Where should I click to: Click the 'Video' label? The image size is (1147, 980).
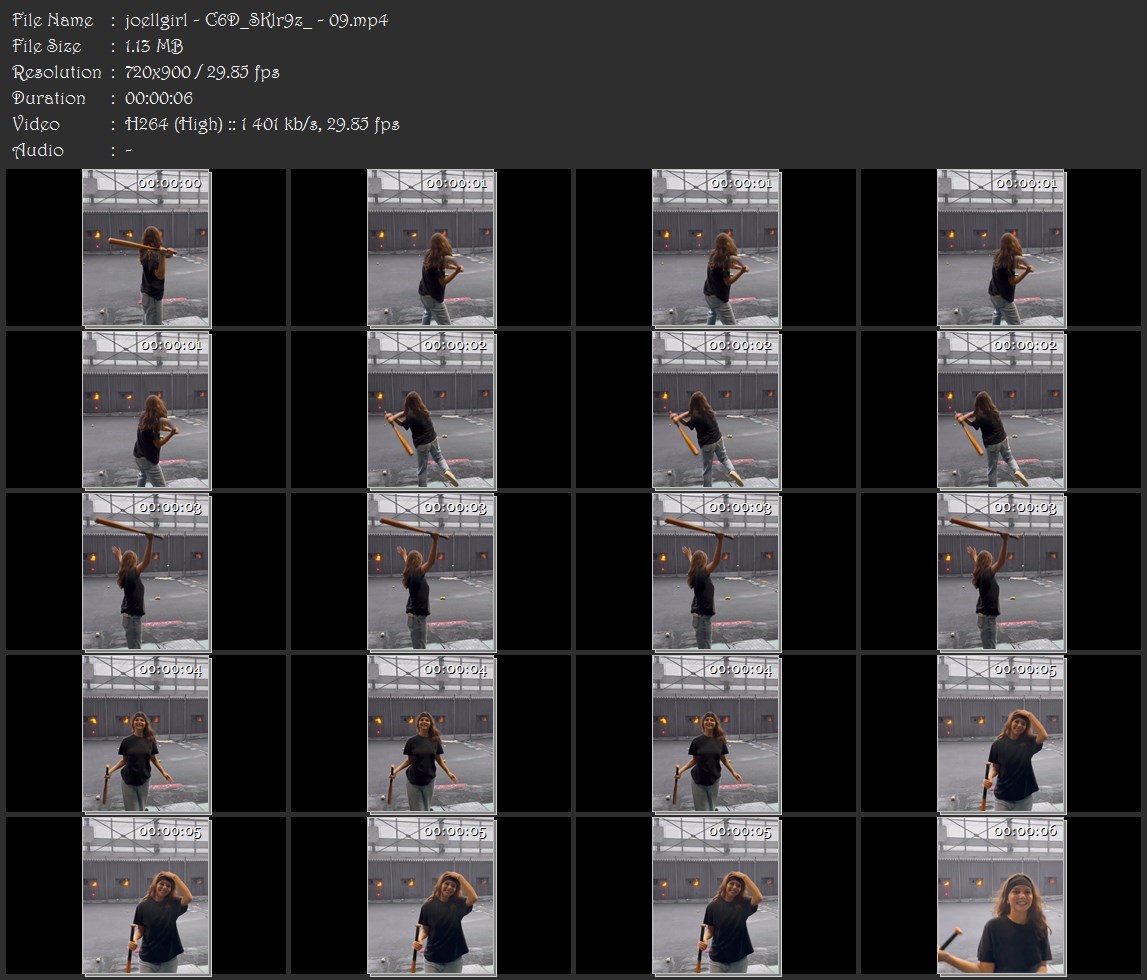pos(36,124)
